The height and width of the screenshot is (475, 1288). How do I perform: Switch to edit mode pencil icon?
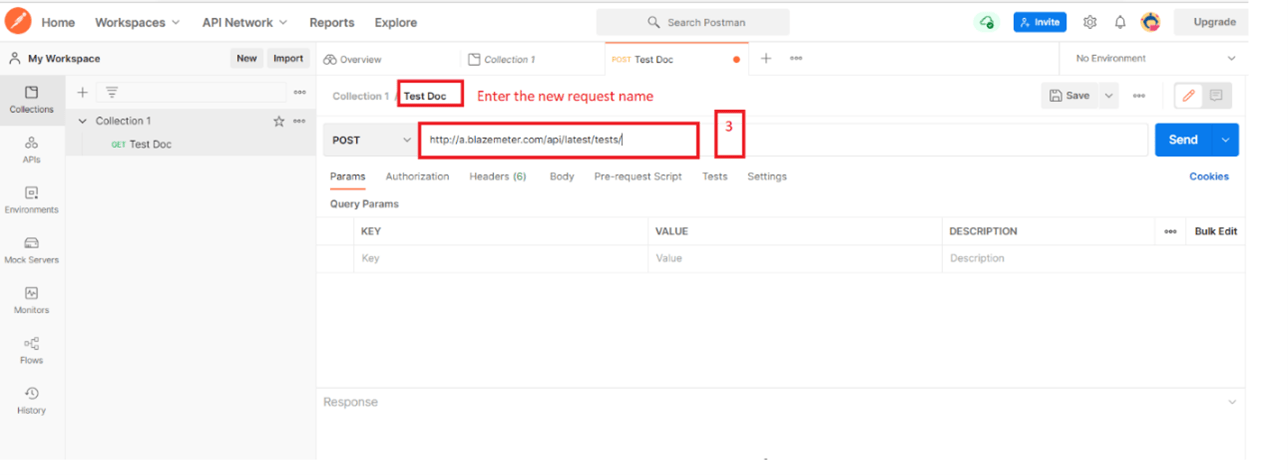click(x=1189, y=96)
